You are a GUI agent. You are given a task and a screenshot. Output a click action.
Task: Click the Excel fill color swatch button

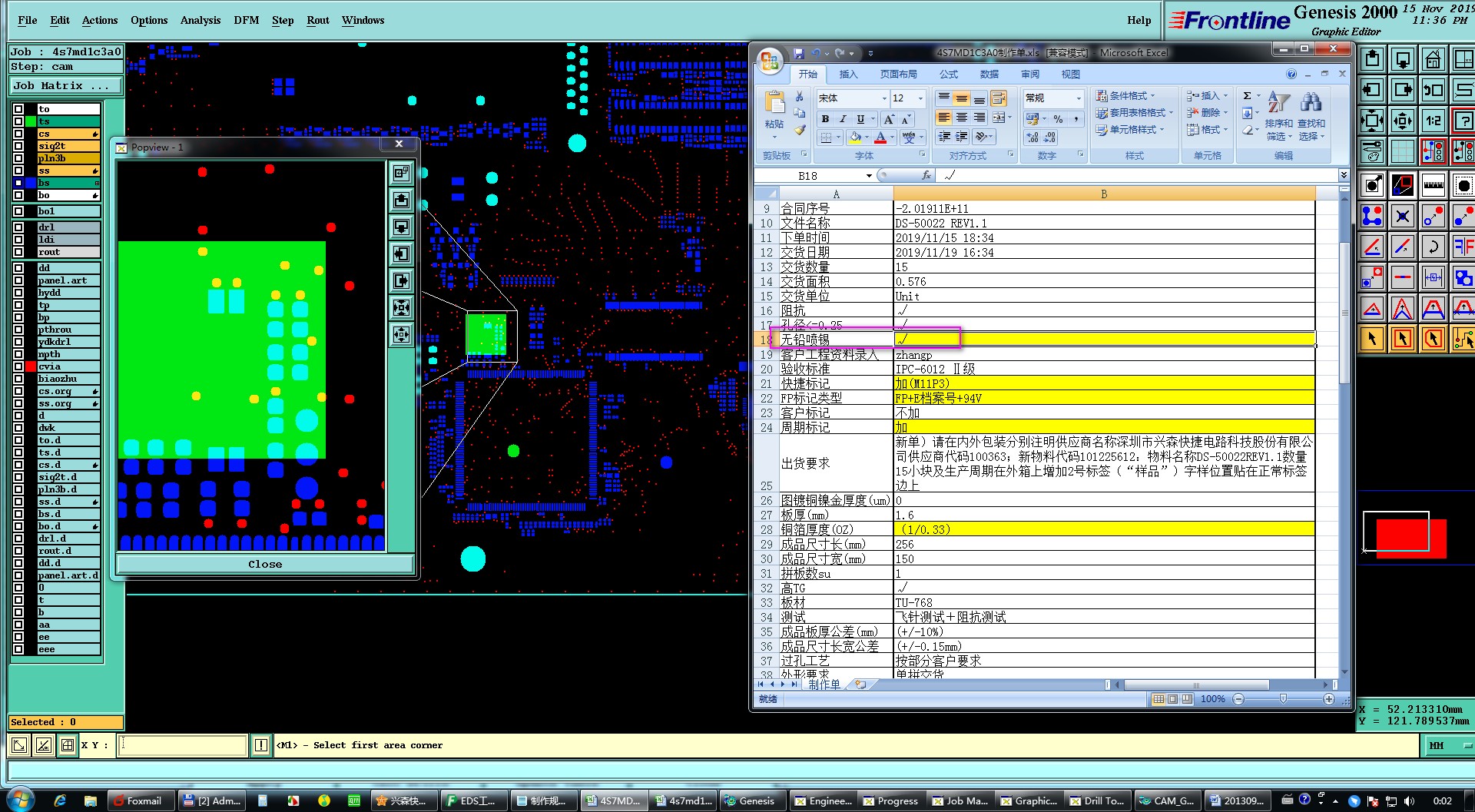855,137
